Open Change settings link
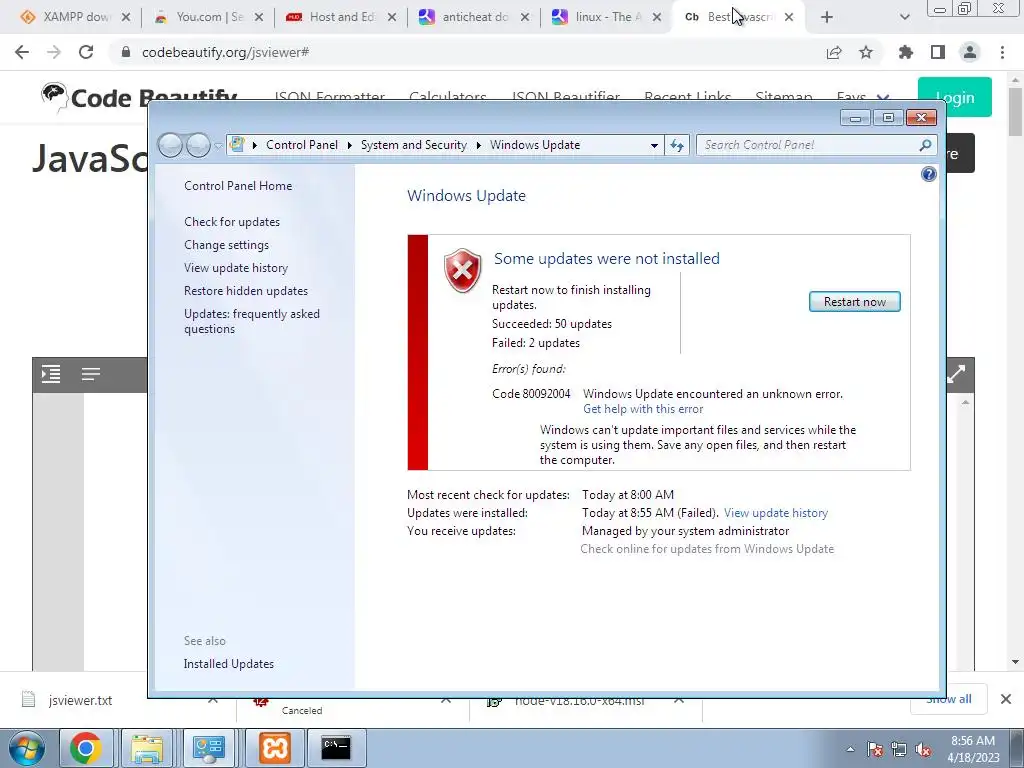 coord(227,245)
